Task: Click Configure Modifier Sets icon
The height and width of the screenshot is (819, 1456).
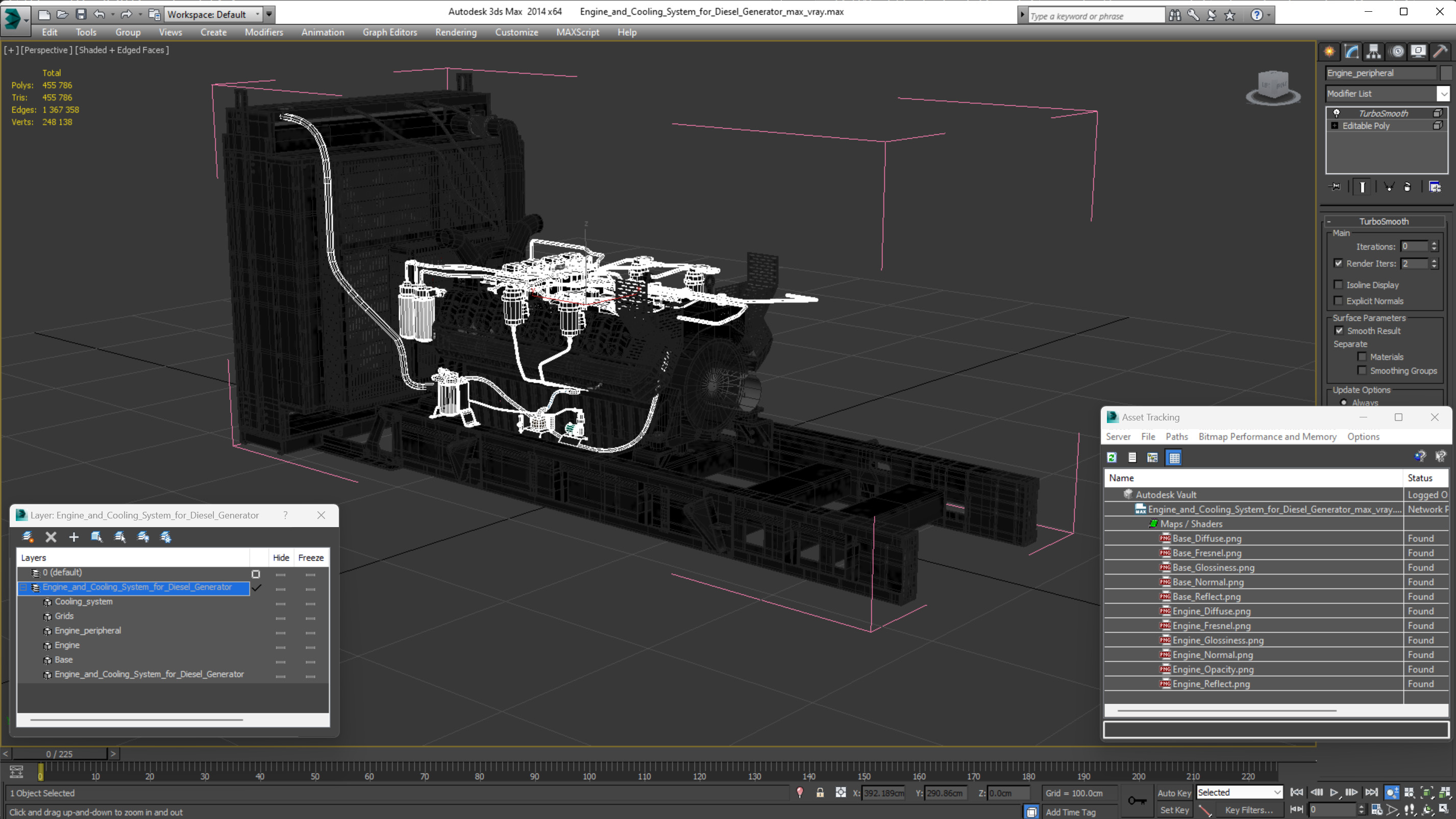Action: [x=1435, y=187]
